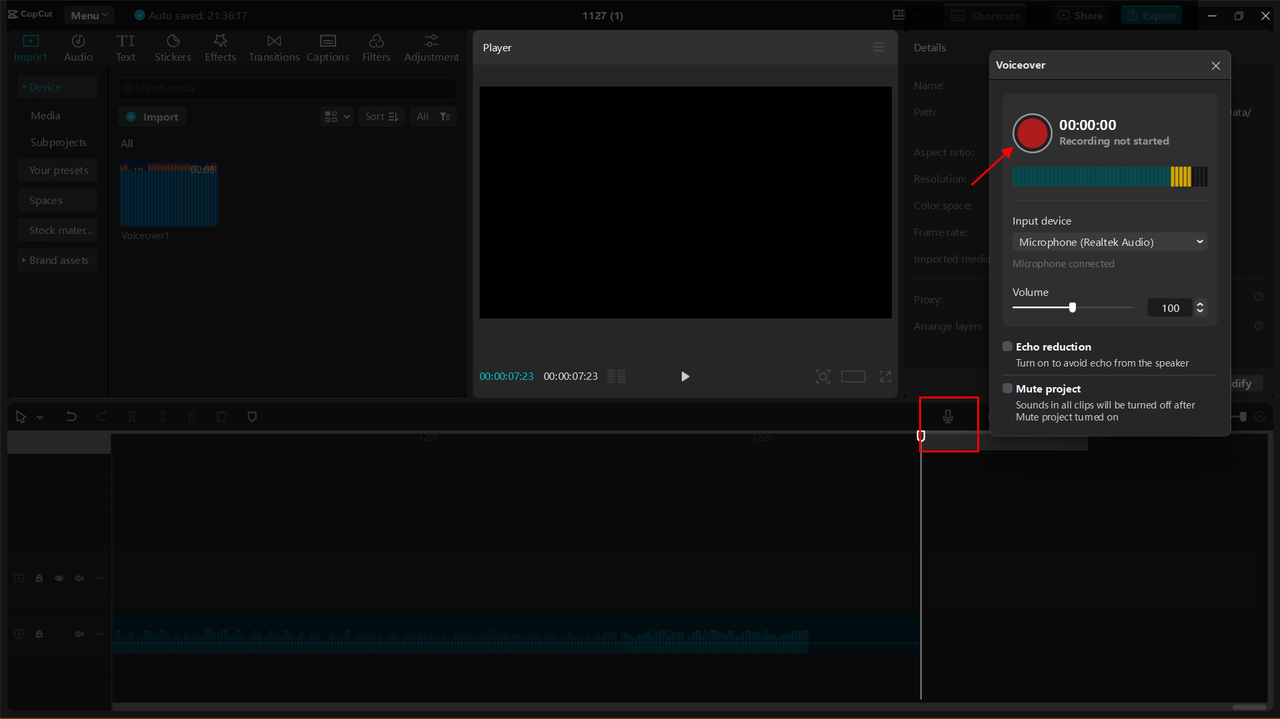This screenshot has width=1280, height=719.
Task: Click the Split tool icon
Action: (132, 417)
